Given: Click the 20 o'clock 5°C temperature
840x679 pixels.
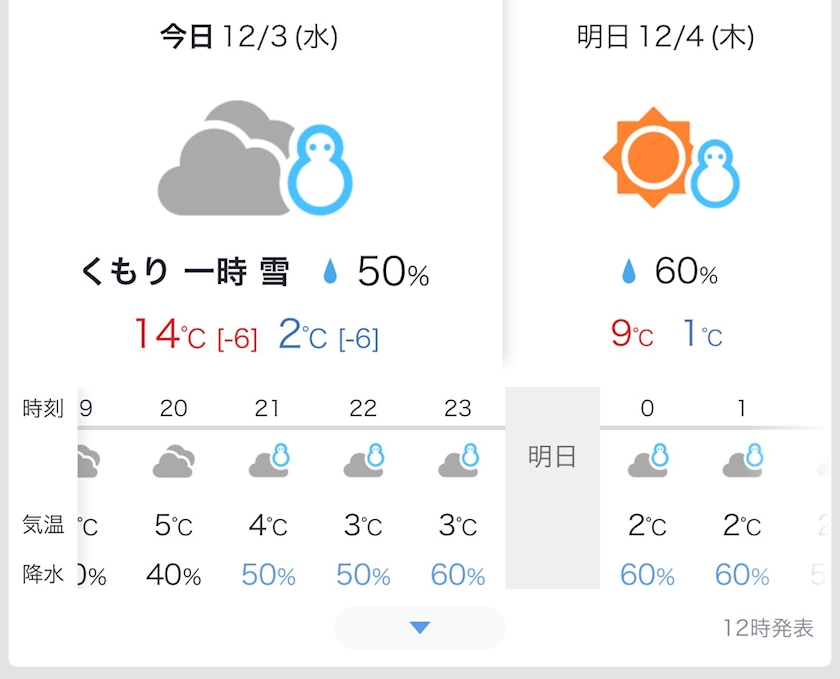Looking at the screenshot, I should click(x=173, y=525).
